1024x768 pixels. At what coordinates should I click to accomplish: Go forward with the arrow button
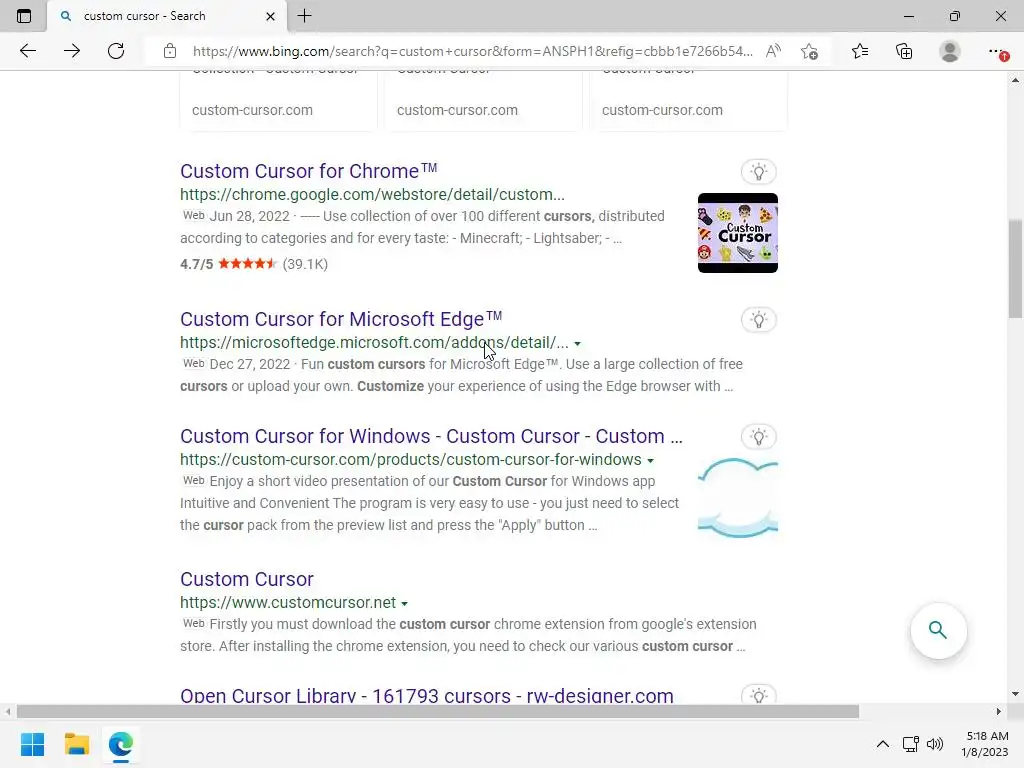72,51
